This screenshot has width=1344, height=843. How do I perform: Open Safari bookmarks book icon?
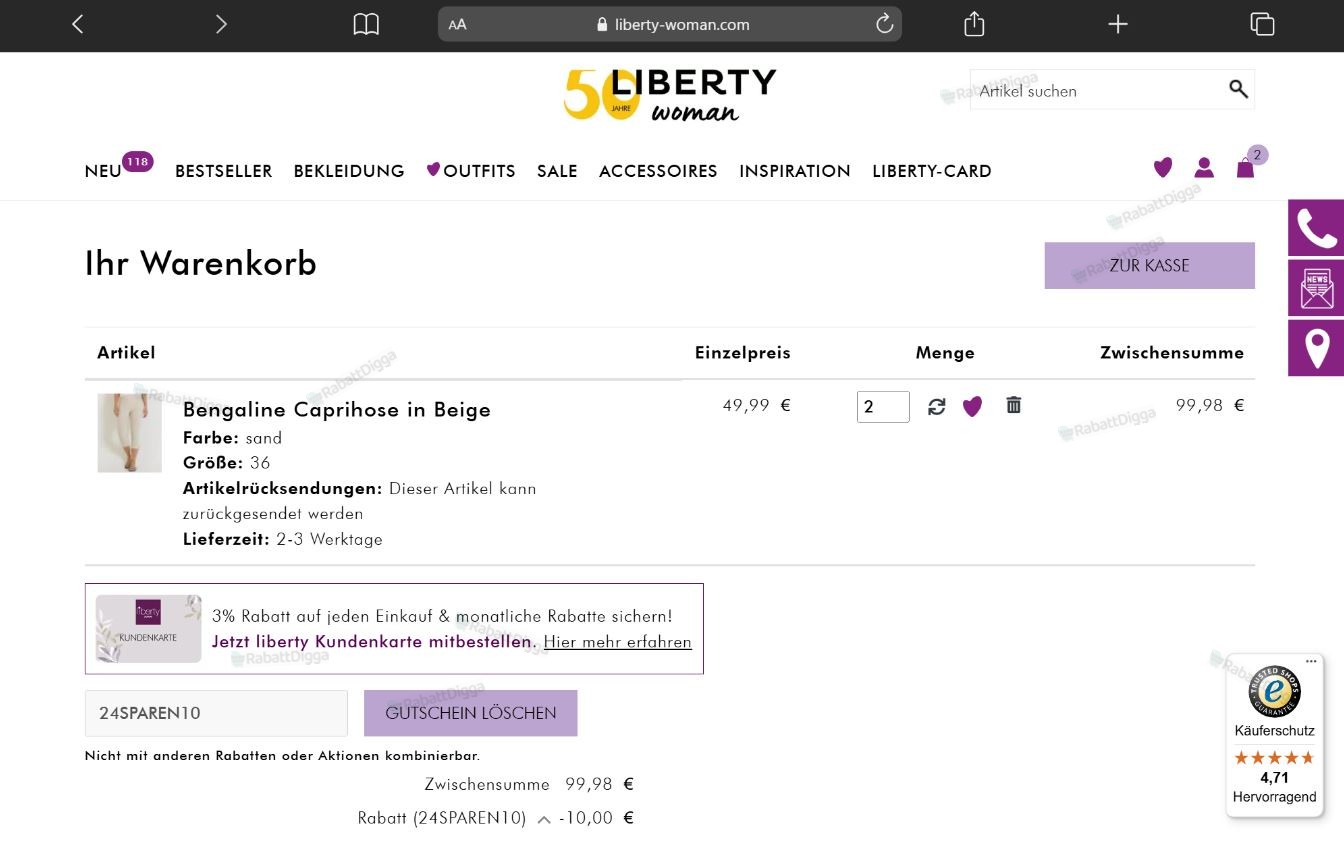(x=366, y=24)
